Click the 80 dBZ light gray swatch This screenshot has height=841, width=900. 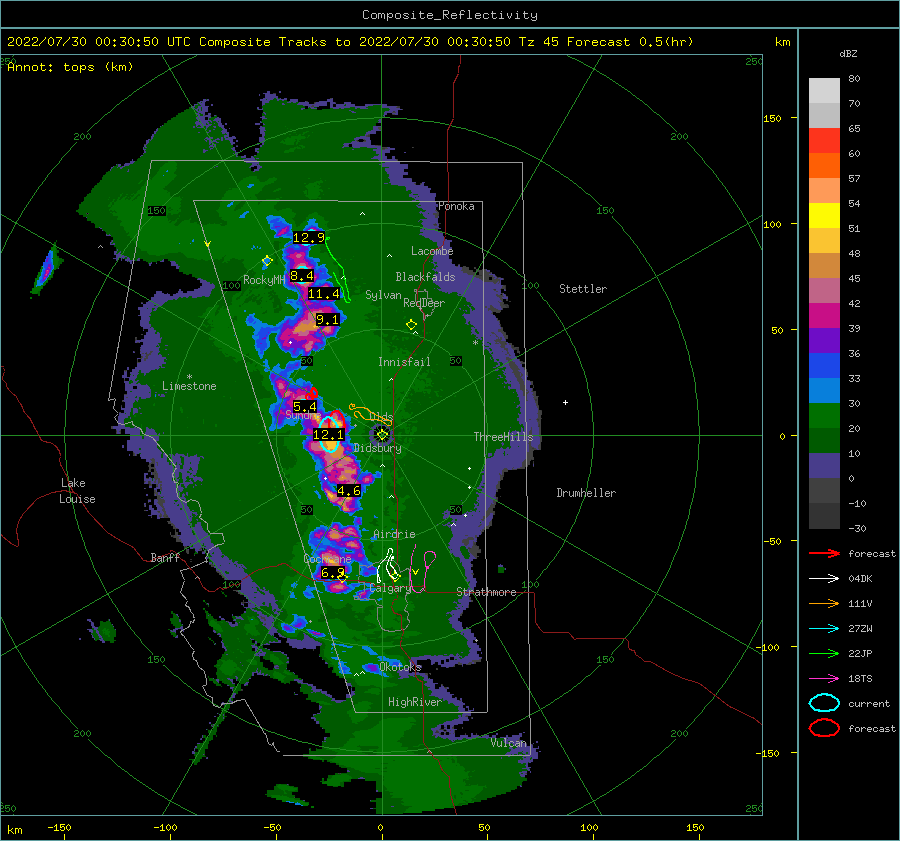point(824,90)
